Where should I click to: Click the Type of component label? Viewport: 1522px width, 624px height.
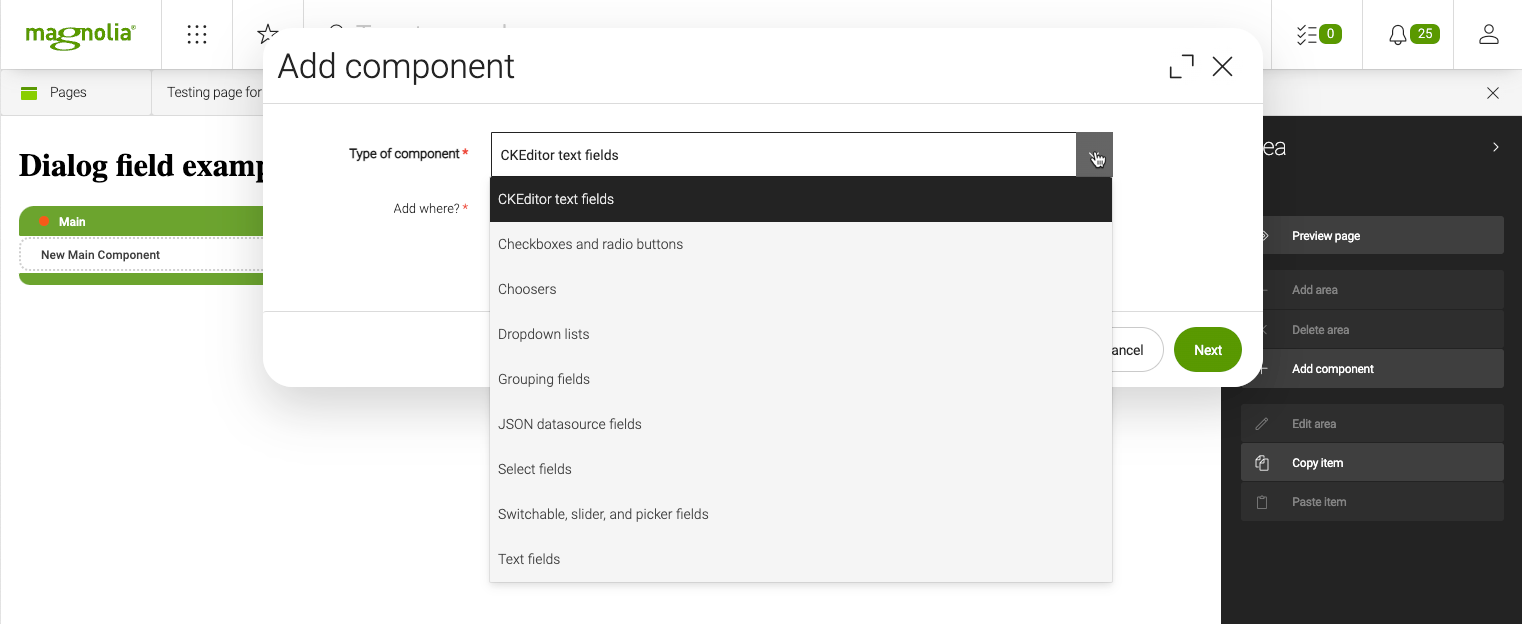click(x=409, y=154)
